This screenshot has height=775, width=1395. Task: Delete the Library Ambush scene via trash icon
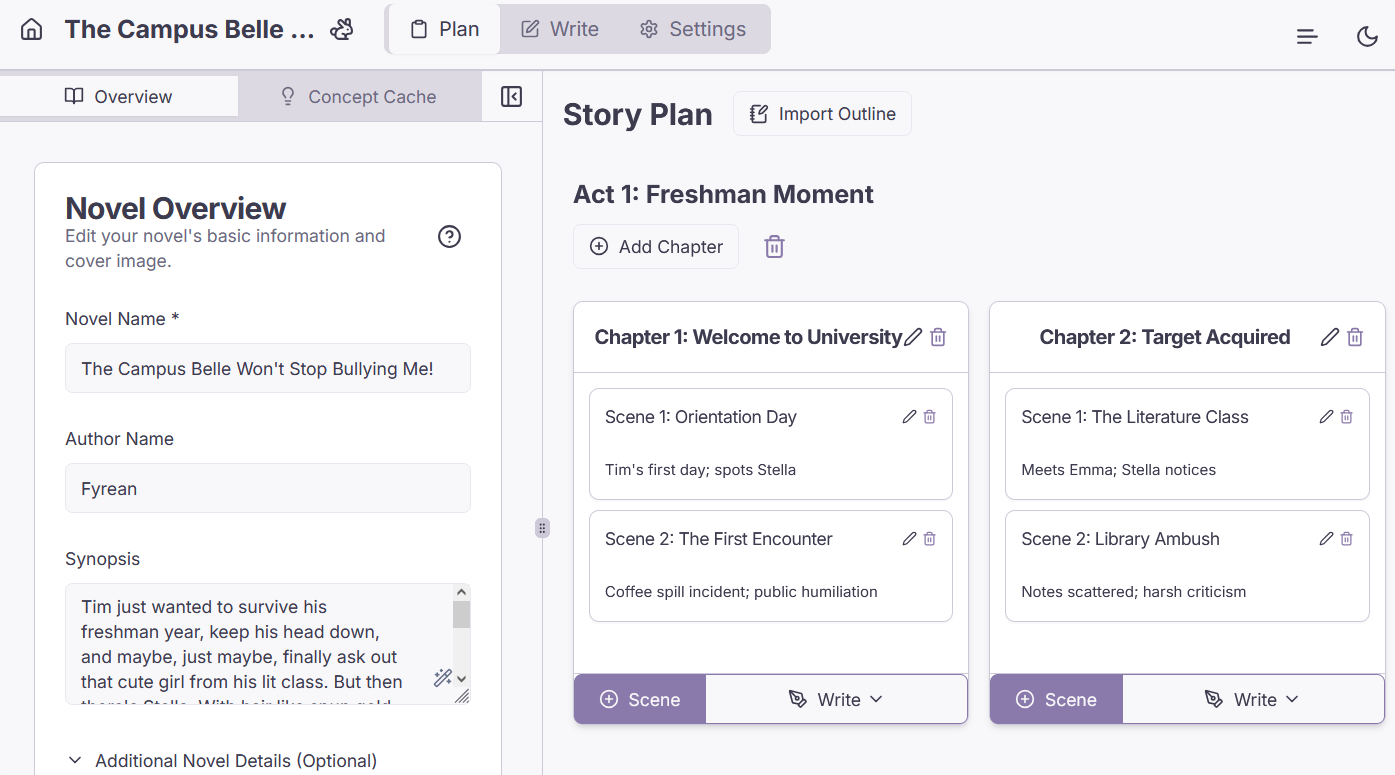(1345, 538)
